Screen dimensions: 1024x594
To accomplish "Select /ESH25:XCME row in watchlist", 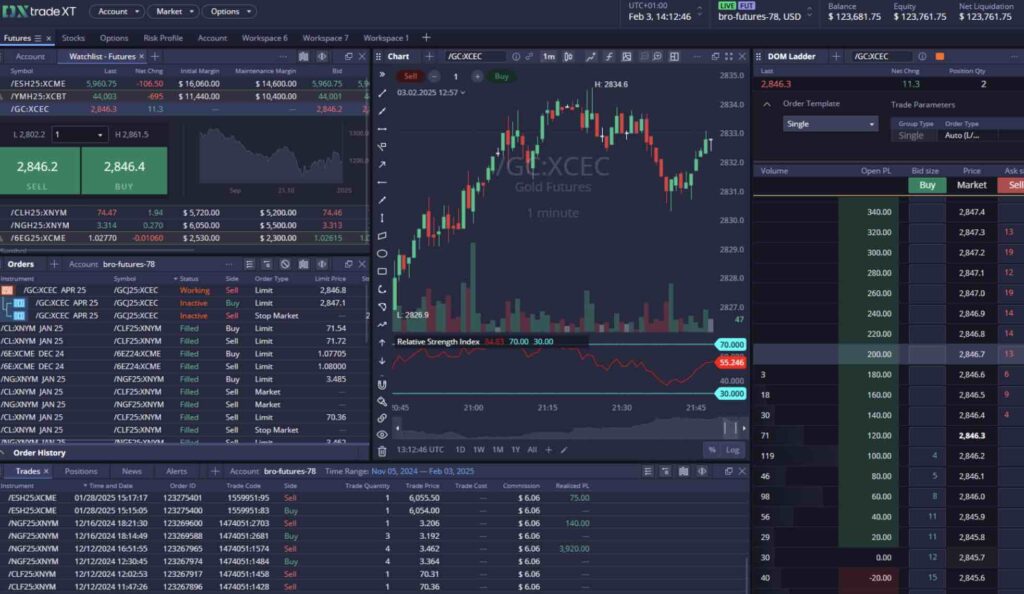I will click(184, 84).
